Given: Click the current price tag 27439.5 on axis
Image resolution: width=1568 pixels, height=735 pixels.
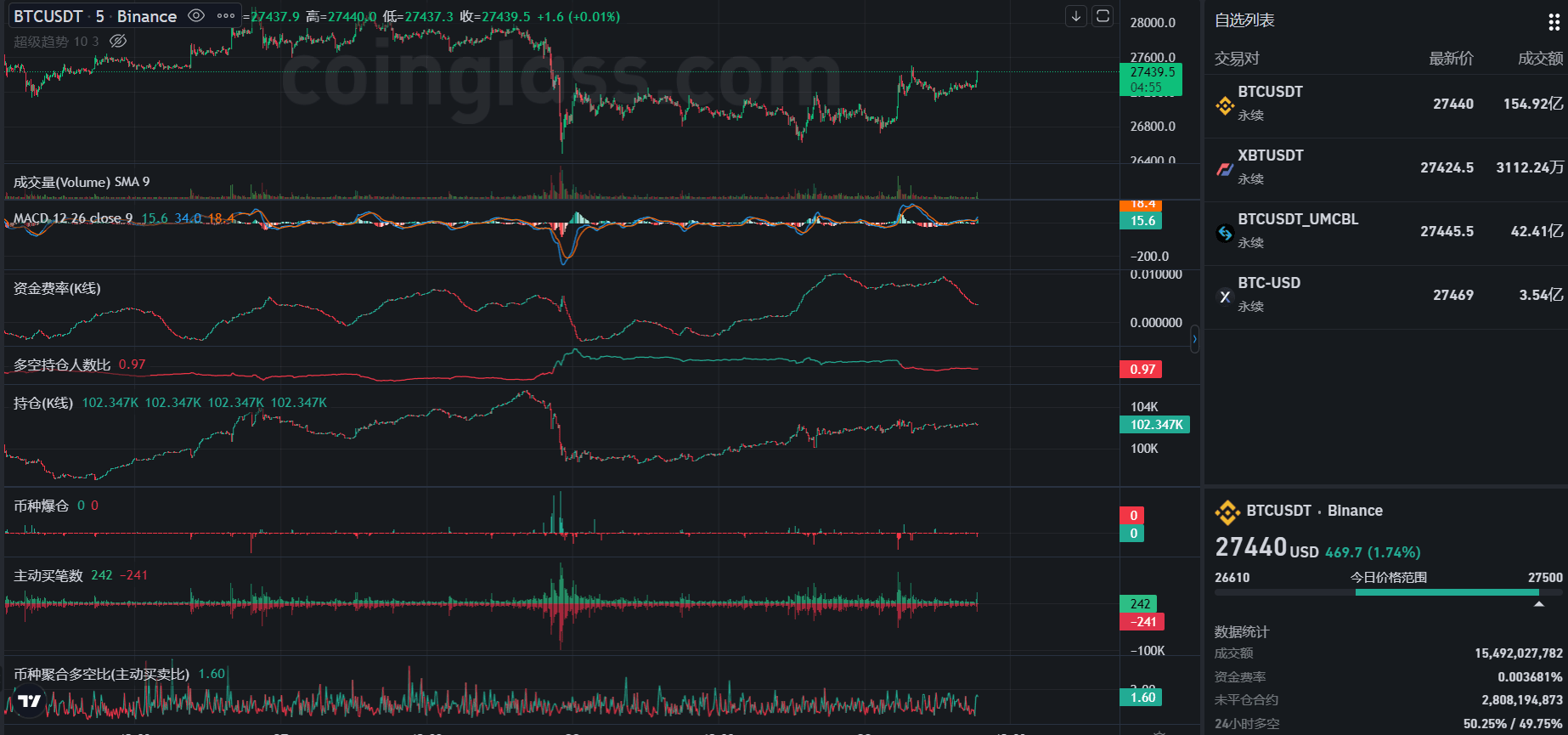Looking at the screenshot, I should click(1151, 79).
